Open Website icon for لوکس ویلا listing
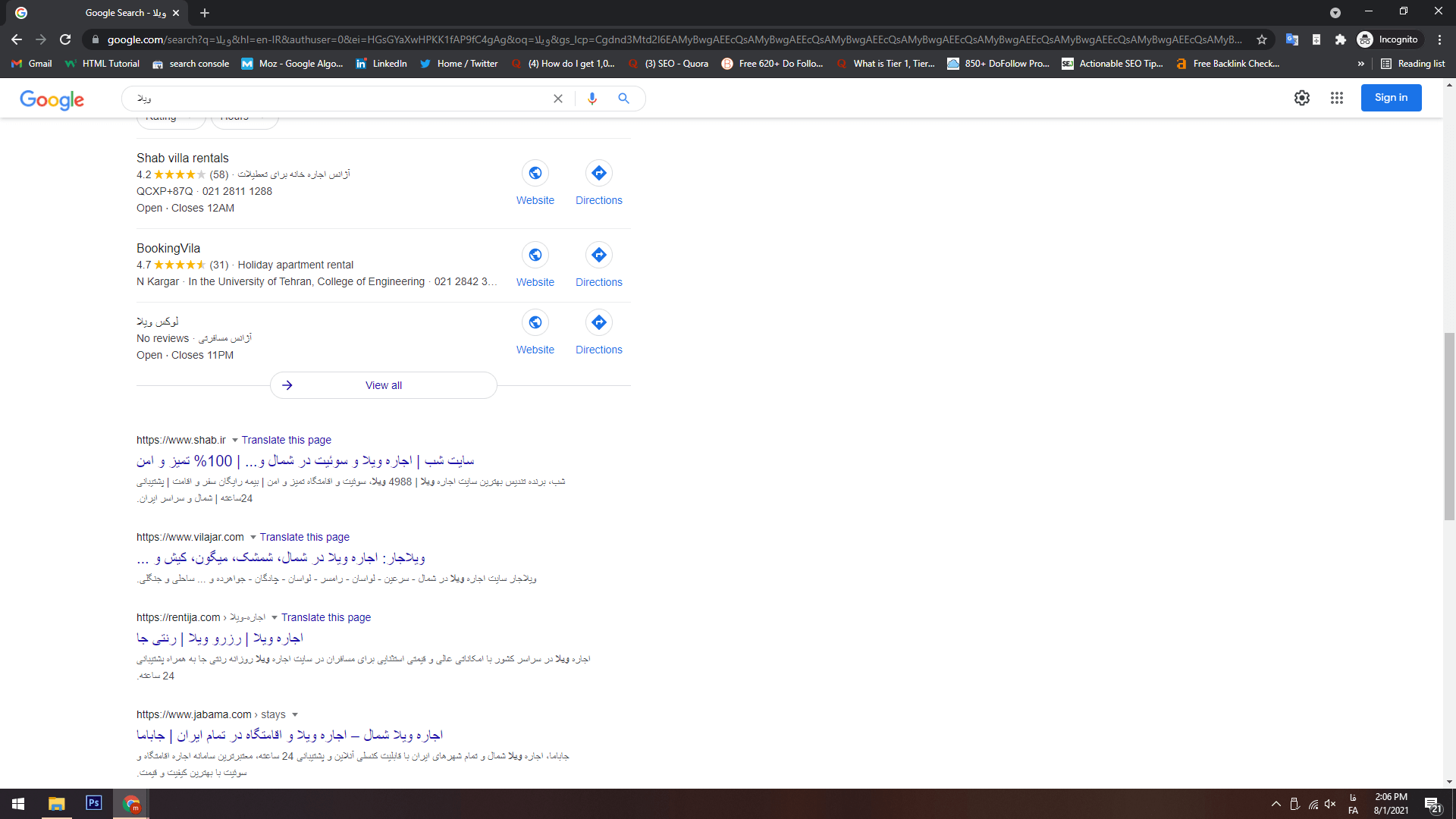This screenshot has width=1456, height=819. (535, 322)
